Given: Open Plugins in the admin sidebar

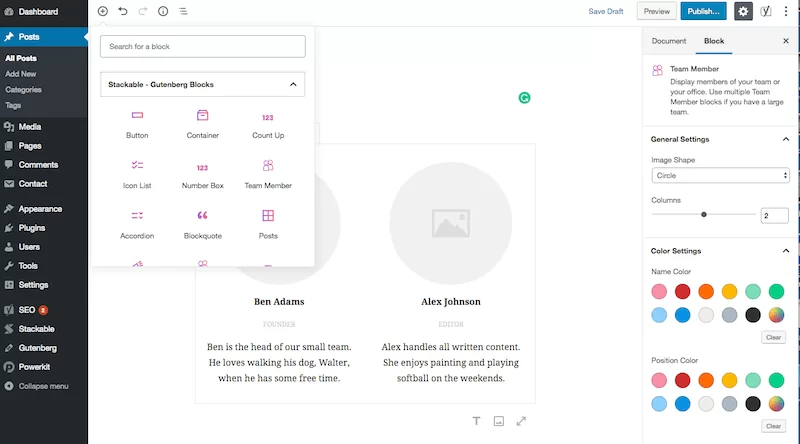Looking at the screenshot, I should click(x=31, y=228).
